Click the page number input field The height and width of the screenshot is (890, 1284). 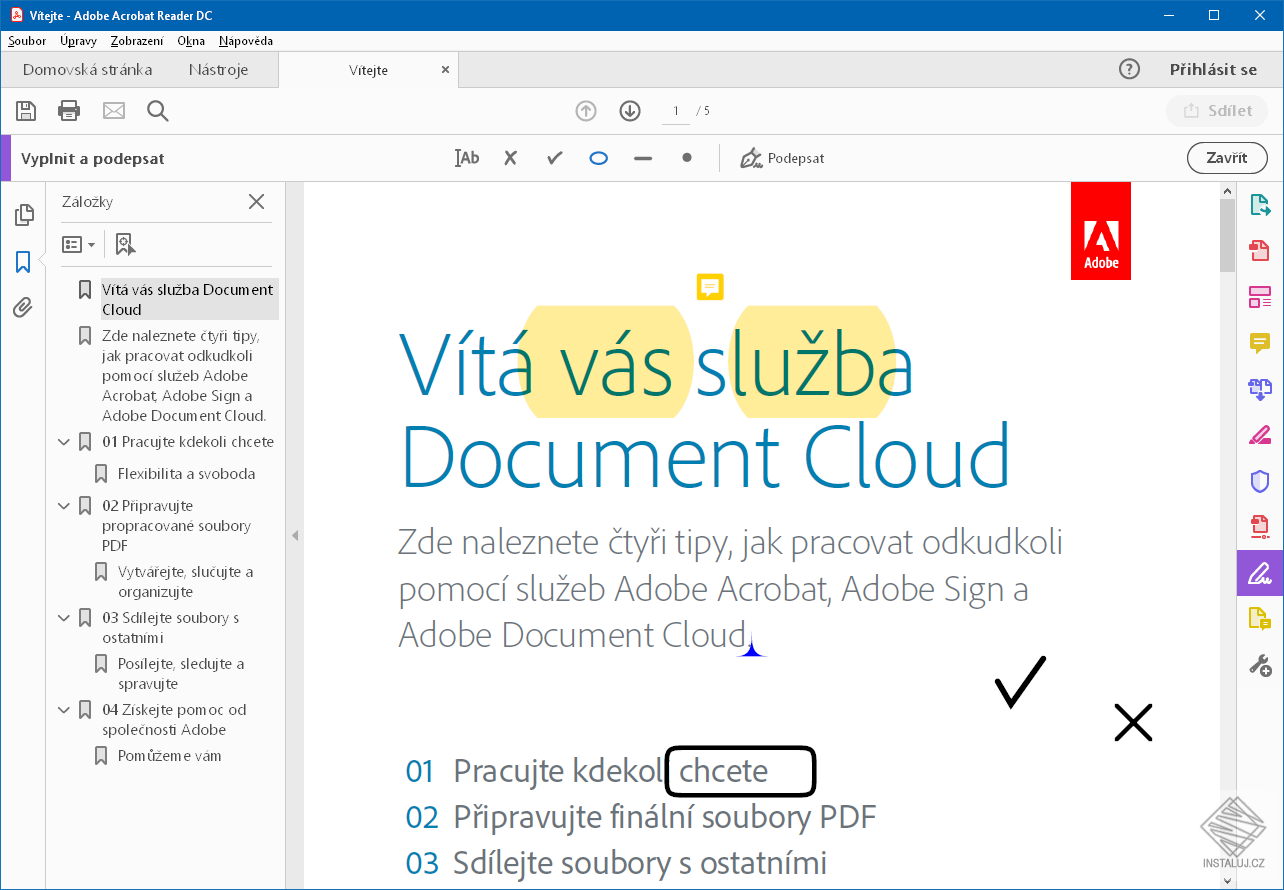coord(676,111)
